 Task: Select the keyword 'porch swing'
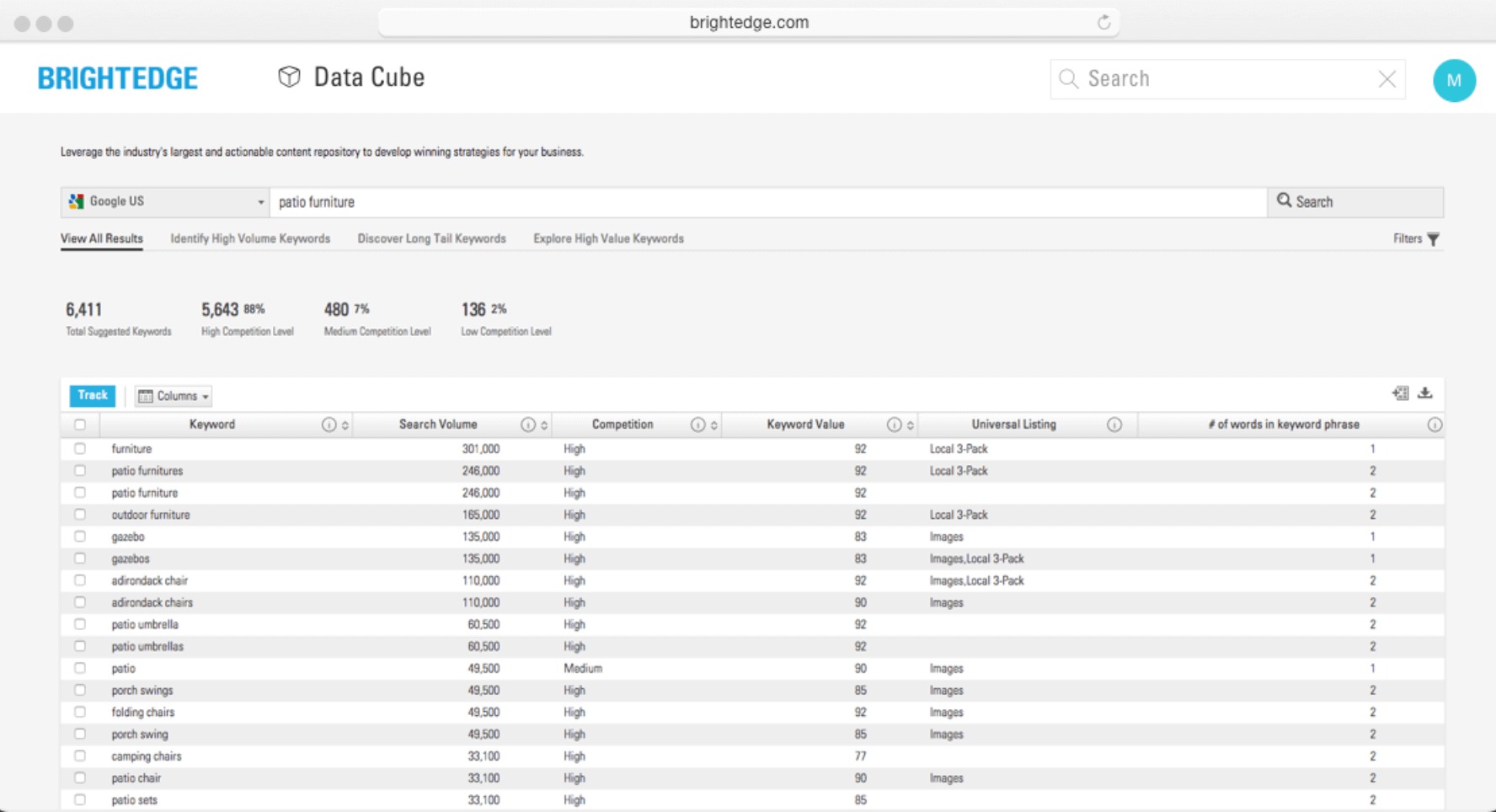coord(140,735)
